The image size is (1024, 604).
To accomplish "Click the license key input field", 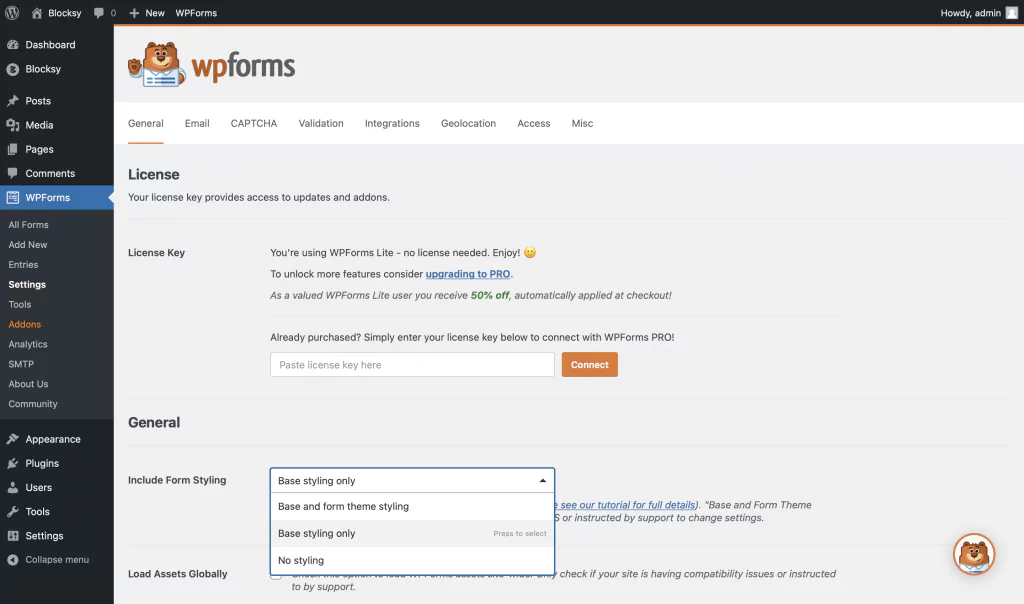I will [x=411, y=365].
